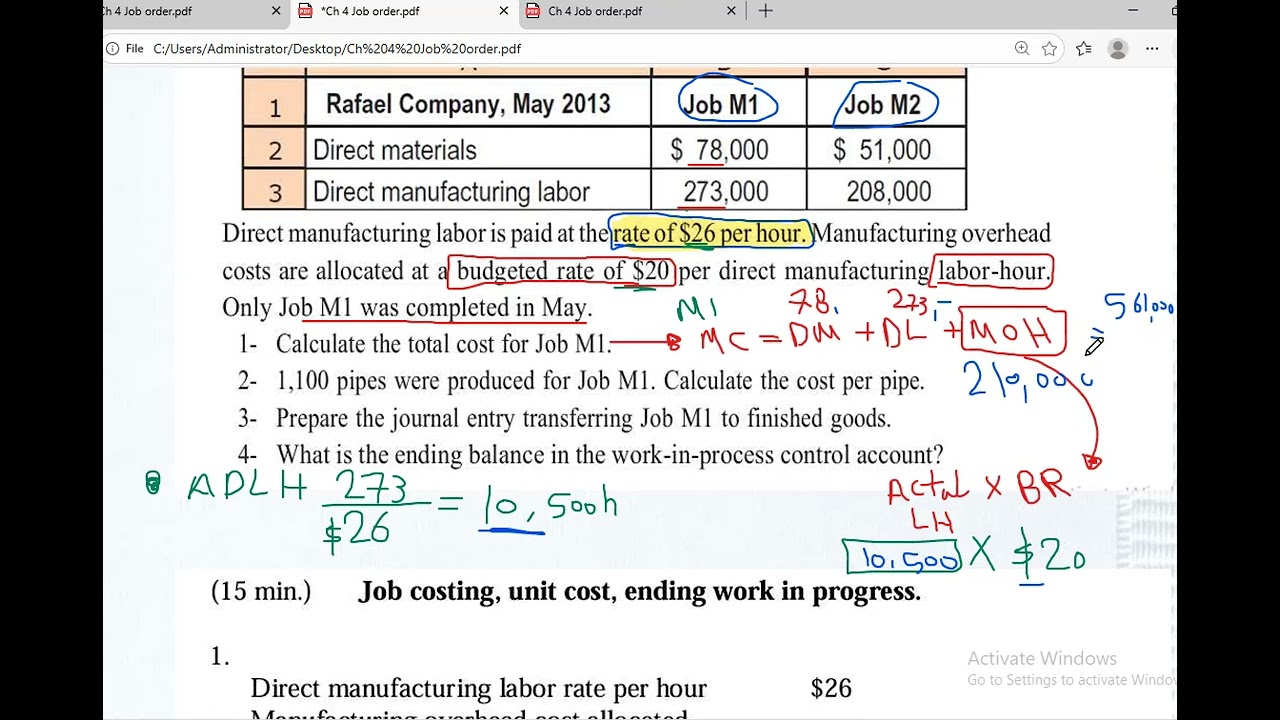Open a new browser tab
Screen dimensions: 1280x720
pyautogui.click(x=765, y=11)
